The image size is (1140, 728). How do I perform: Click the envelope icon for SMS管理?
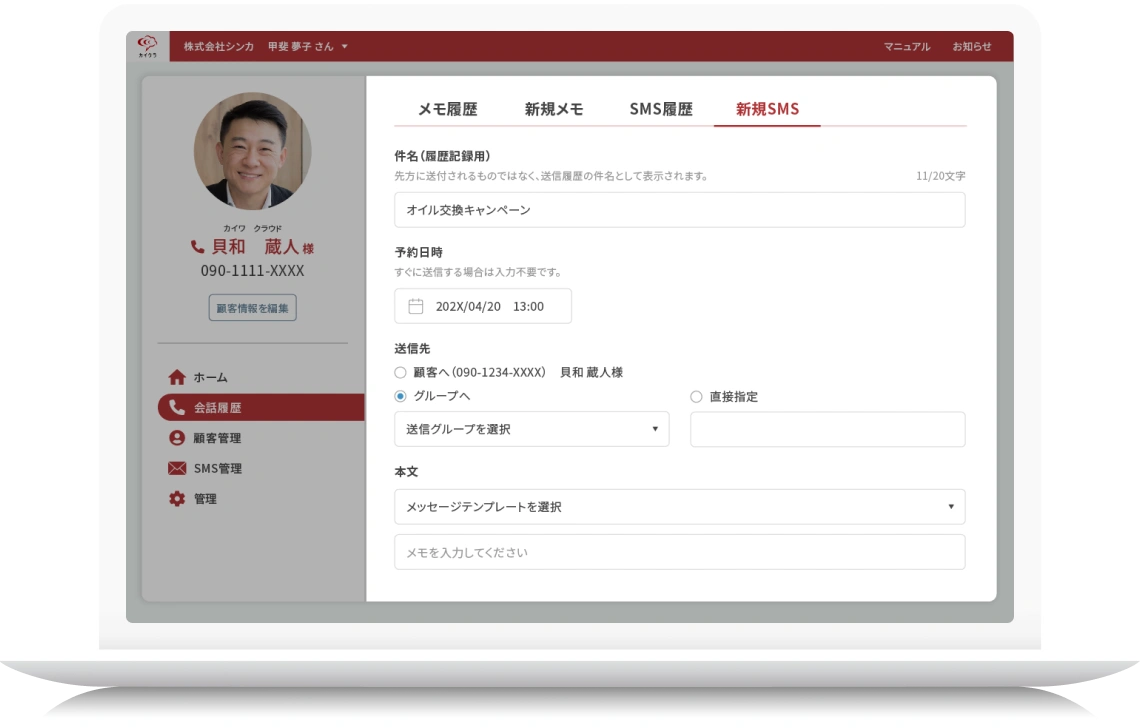(x=177, y=468)
